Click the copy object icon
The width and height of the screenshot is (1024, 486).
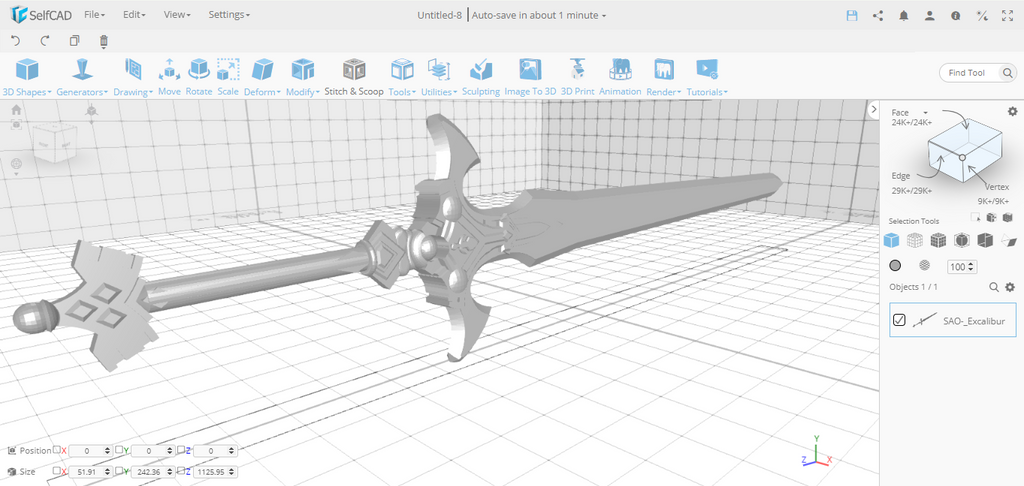(74, 41)
